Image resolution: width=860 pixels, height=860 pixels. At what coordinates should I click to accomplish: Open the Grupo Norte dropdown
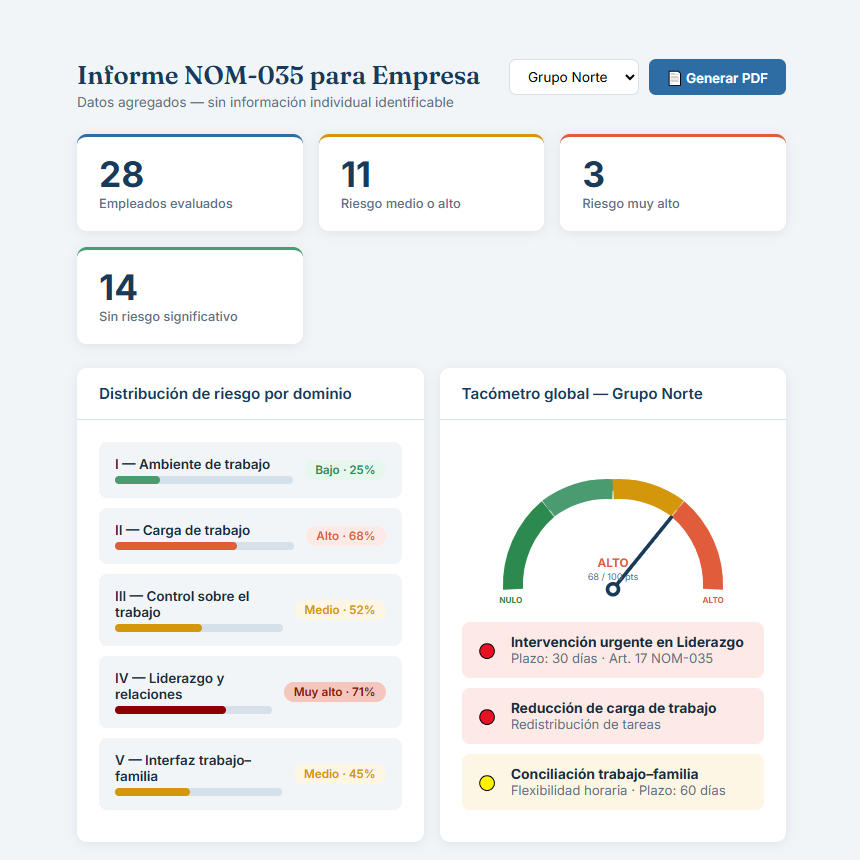coord(574,77)
